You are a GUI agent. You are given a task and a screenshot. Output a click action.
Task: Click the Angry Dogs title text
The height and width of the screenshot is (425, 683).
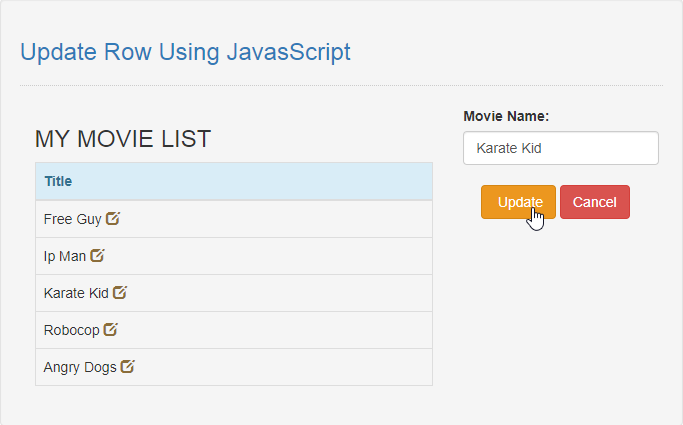click(80, 367)
